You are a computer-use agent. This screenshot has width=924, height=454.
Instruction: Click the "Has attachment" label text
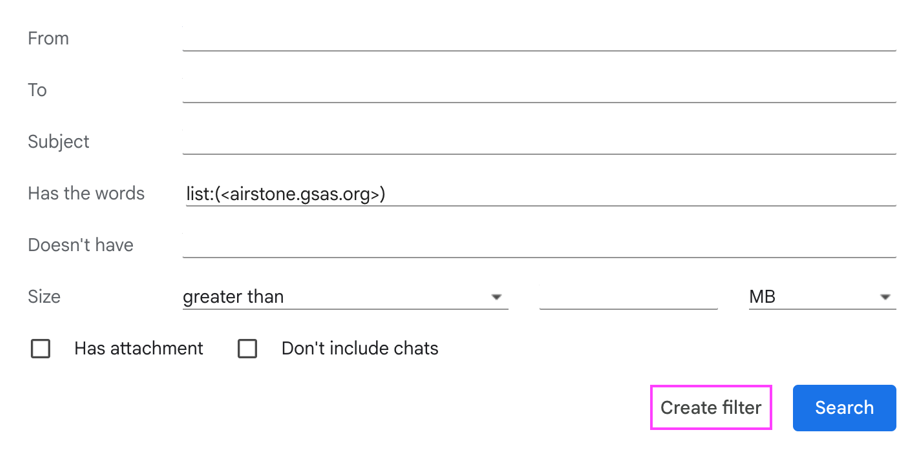pyautogui.click(x=138, y=348)
